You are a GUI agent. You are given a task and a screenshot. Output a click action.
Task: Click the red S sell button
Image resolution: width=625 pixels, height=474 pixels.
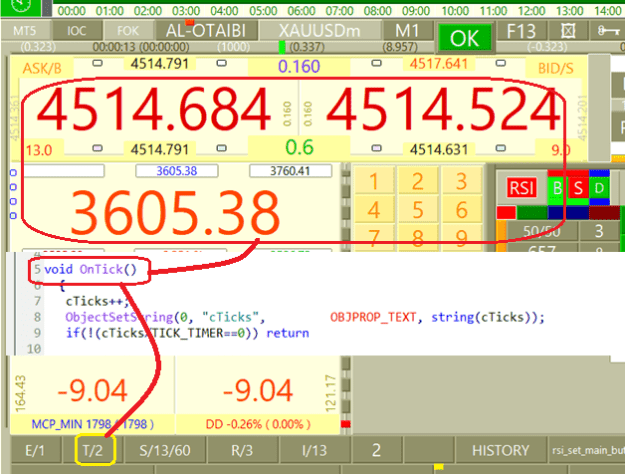pyautogui.click(x=578, y=187)
